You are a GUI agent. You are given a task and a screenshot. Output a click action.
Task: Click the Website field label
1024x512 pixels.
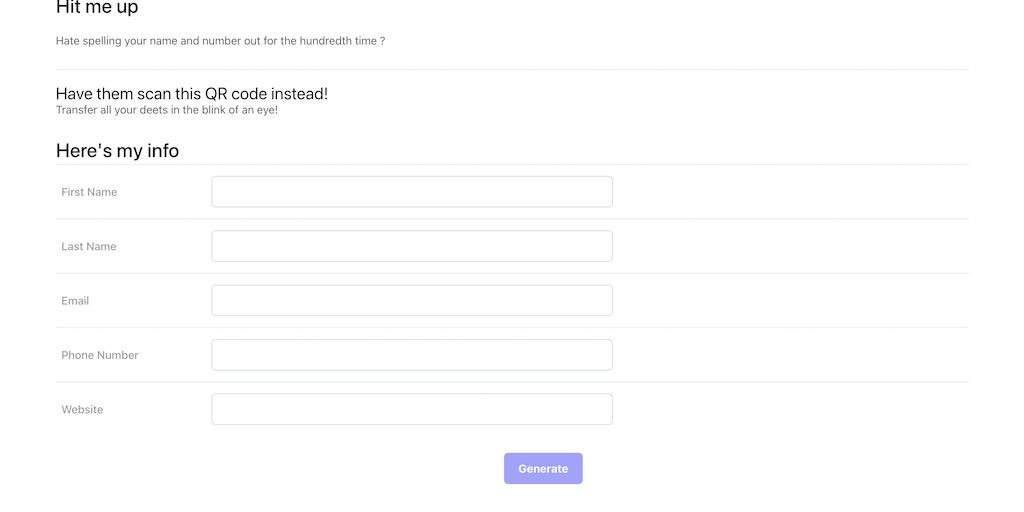tap(82, 409)
